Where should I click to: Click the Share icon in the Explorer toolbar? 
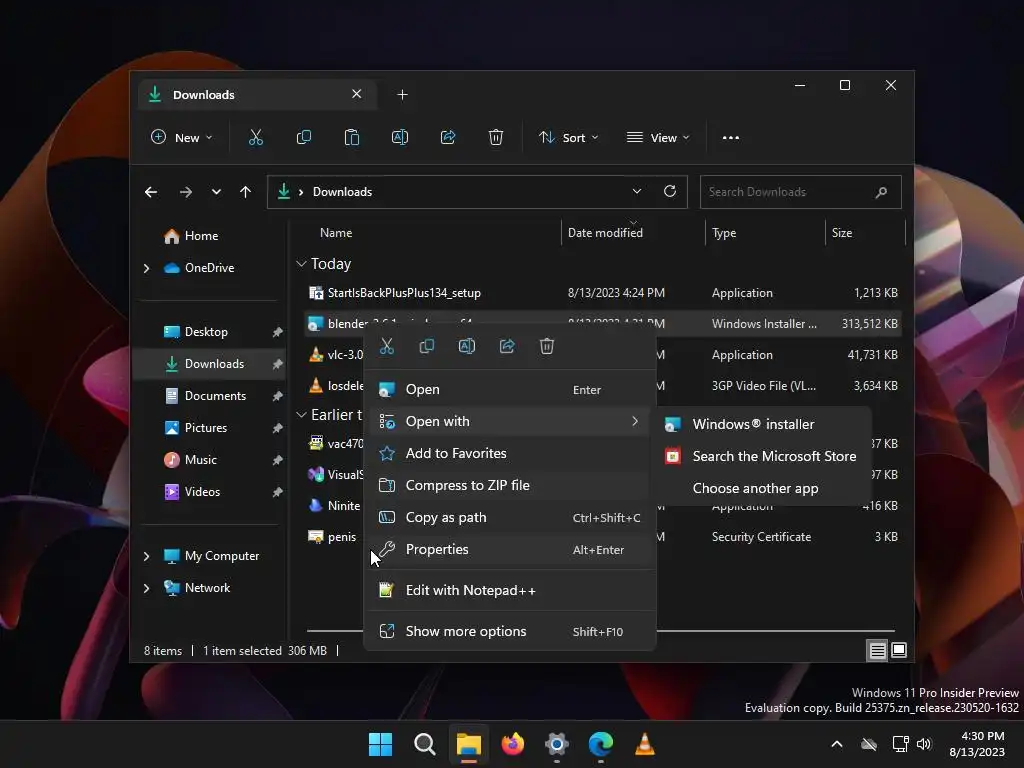(448, 138)
